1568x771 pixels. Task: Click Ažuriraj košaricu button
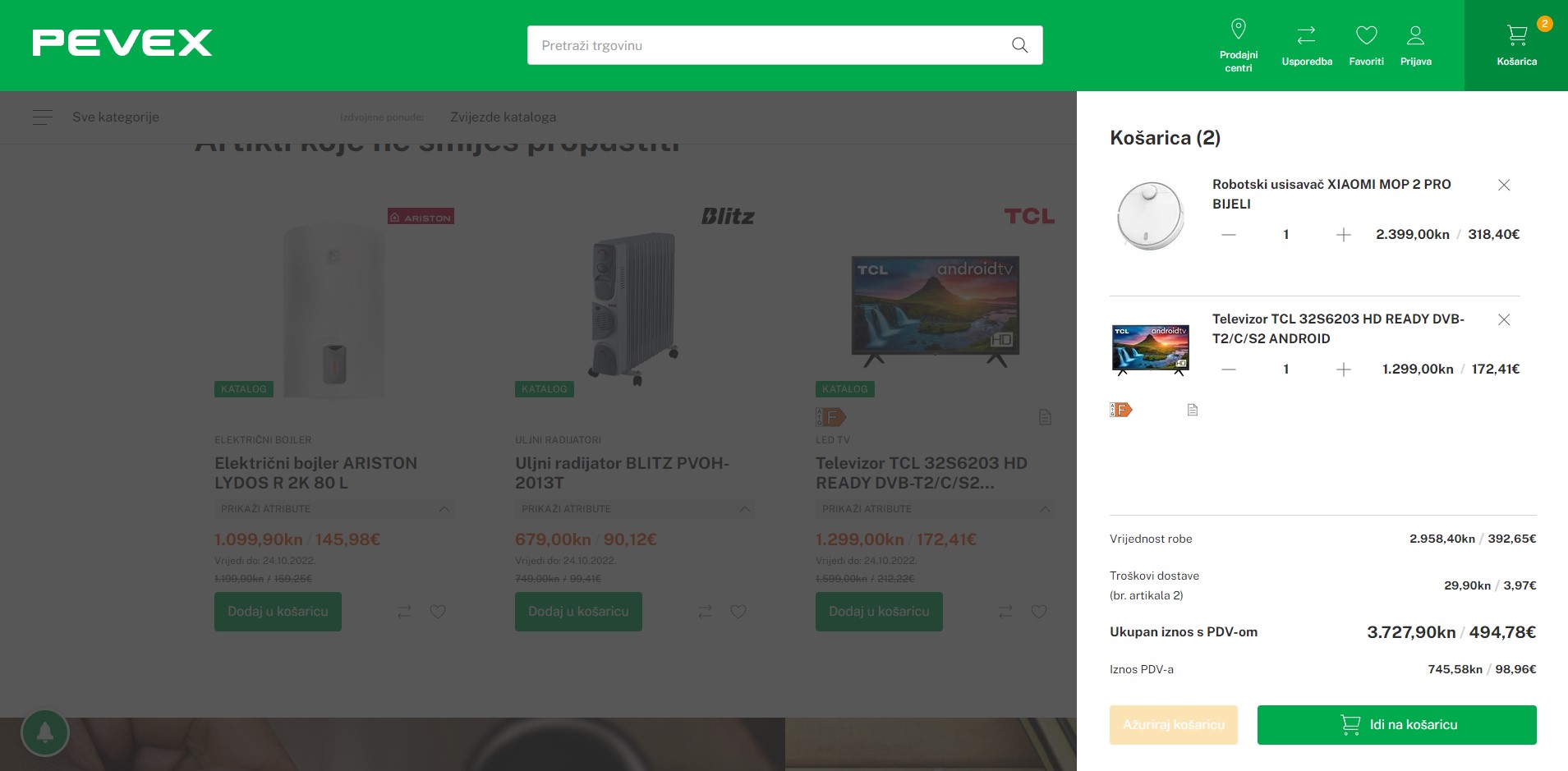coord(1173,725)
